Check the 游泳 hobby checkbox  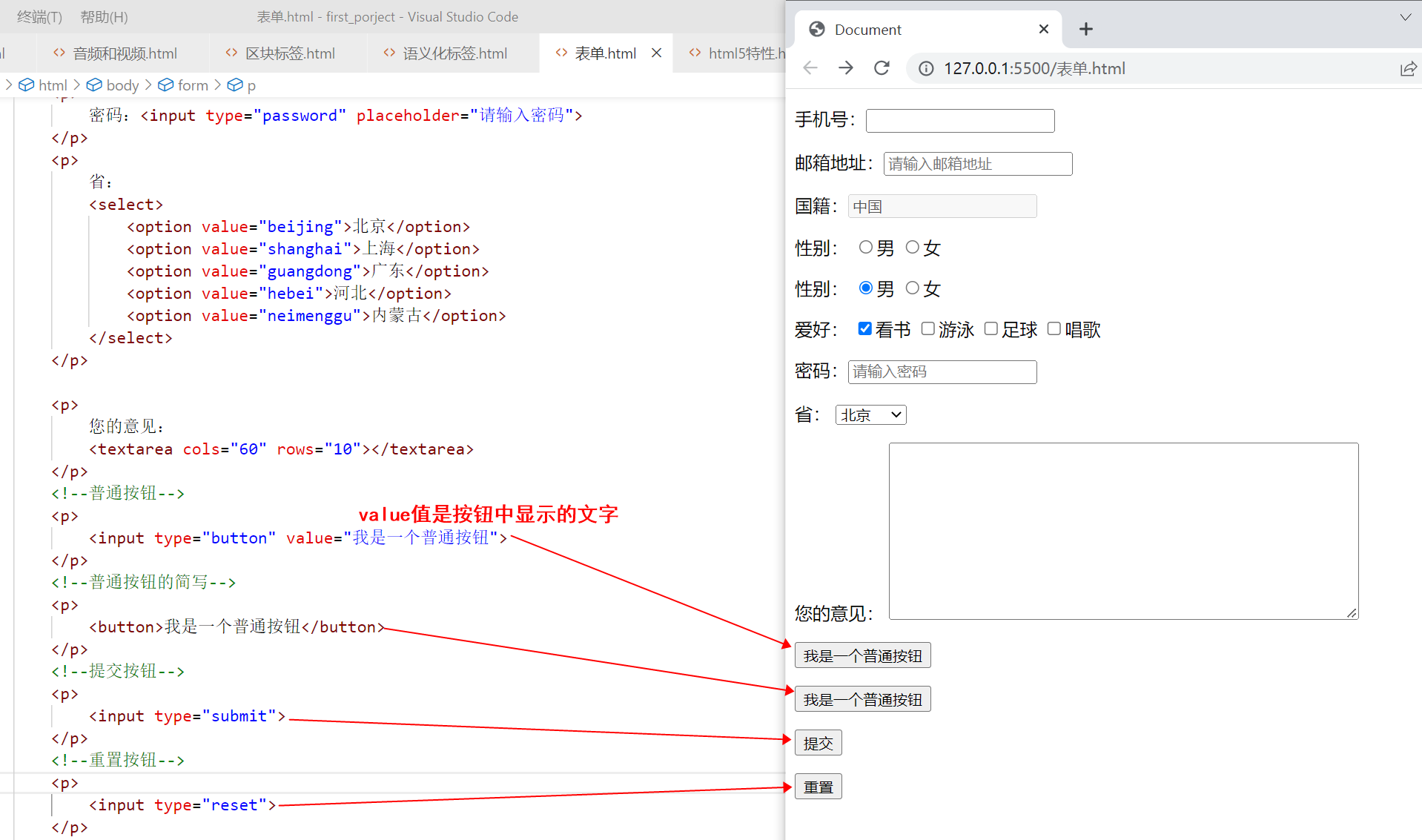(927, 328)
